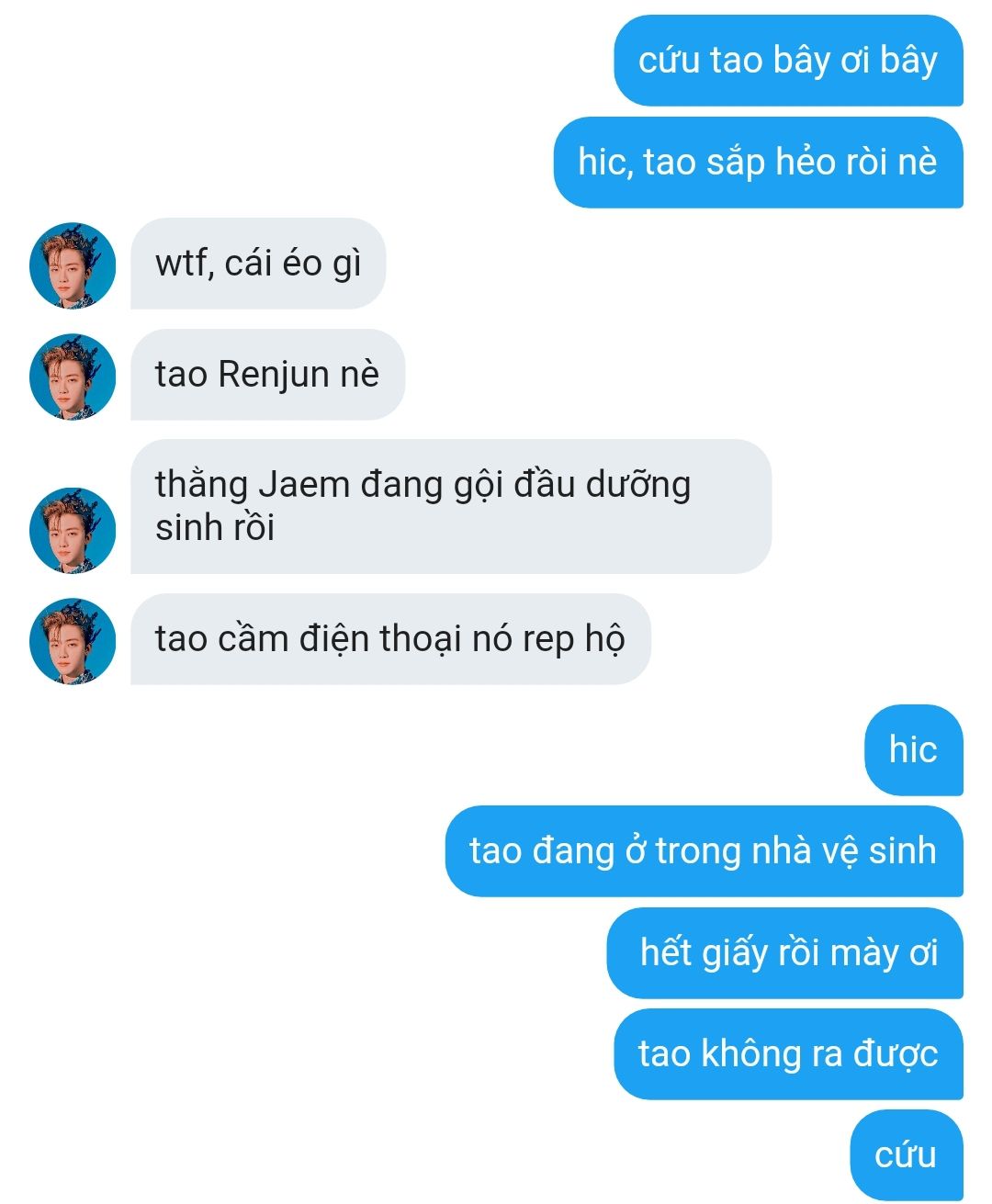992x1204 pixels.
Task: Select the "tao Renjun nè" message bubble
Action: pyautogui.click(x=267, y=375)
